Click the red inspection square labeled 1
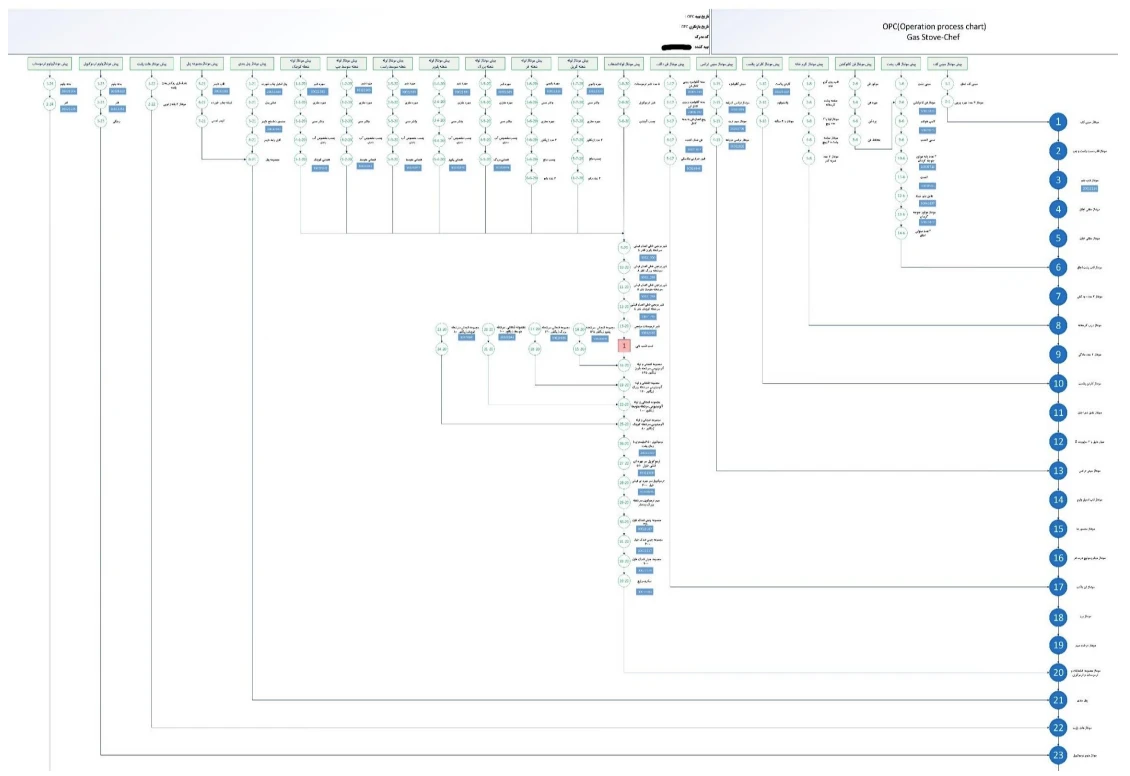The width and height of the screenshot is (1130, 776). click(624, 344)
